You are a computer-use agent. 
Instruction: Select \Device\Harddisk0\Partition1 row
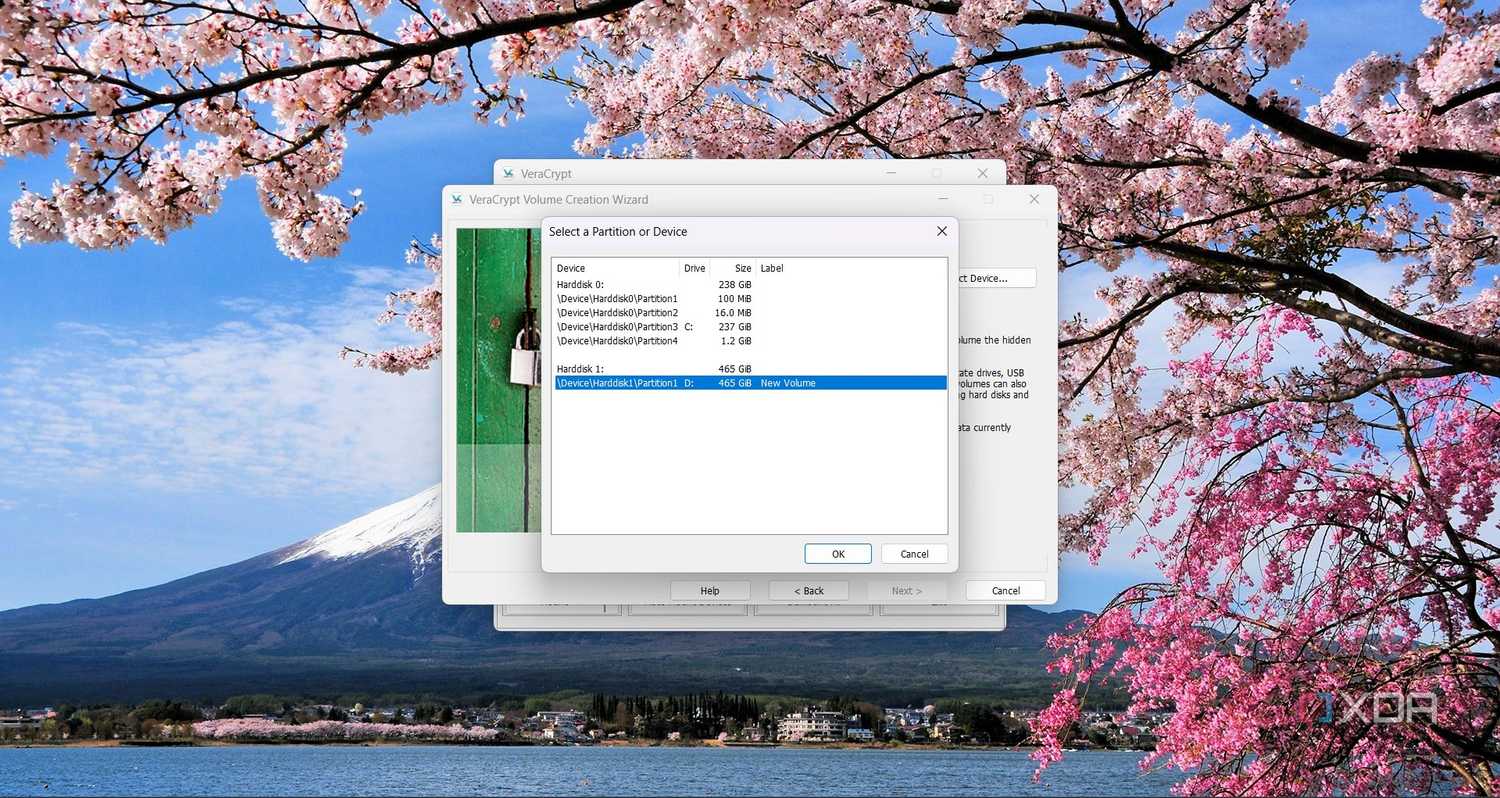[x=749, y=298]
